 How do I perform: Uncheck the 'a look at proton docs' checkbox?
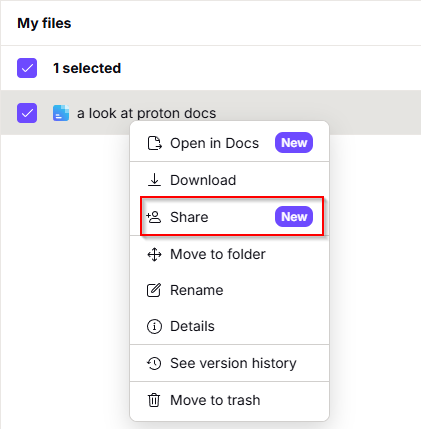click(27, 113)
